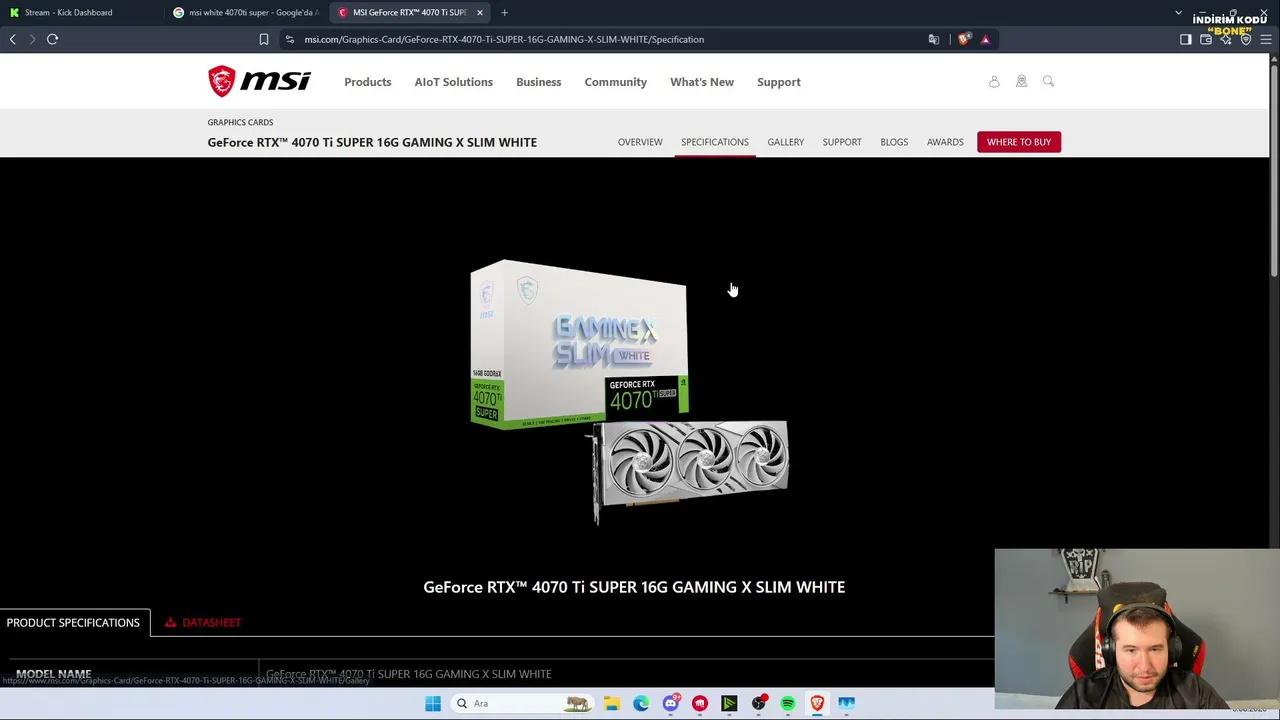Viewport: 1280px width, 720px height.
Task: Click the WHERE TO BUY button
Action: click(1019, 142)
